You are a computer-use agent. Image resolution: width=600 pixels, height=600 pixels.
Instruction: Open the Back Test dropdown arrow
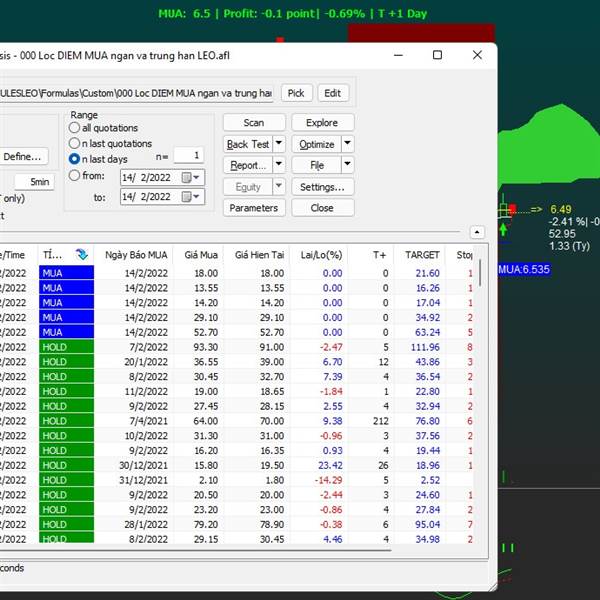(279, 144)
